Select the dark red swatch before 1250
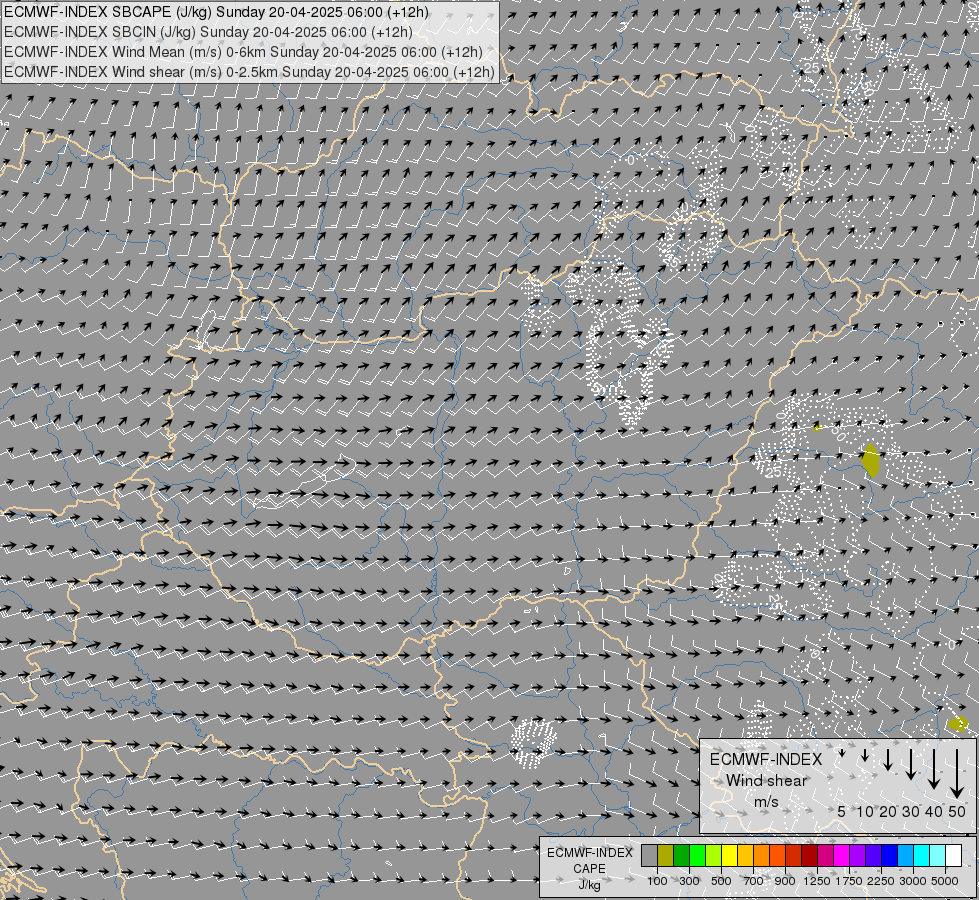The height and width of the screenshot is (900, 979). [x=810, y=856]
